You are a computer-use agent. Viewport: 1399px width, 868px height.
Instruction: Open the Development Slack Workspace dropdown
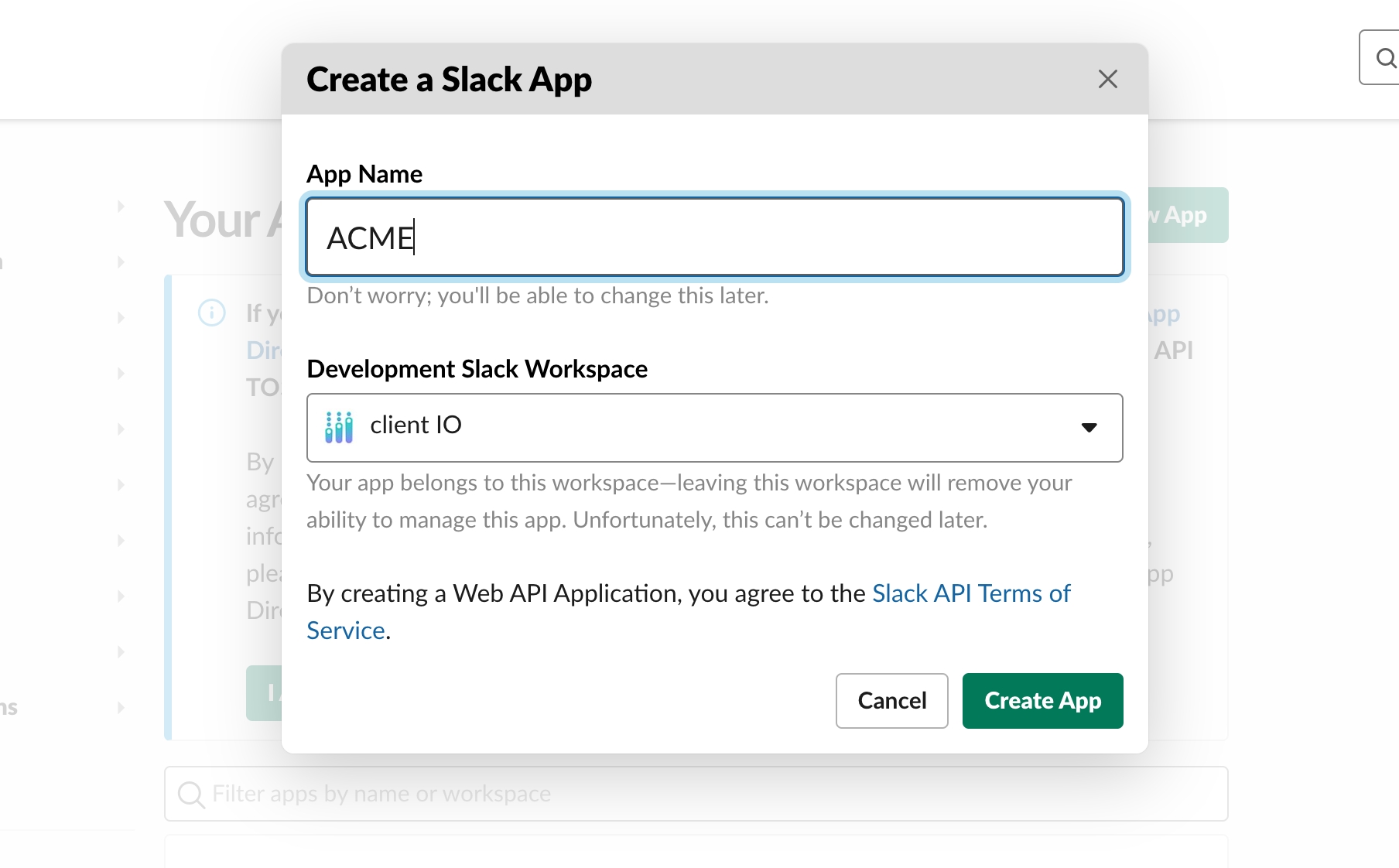coord(714,427)
